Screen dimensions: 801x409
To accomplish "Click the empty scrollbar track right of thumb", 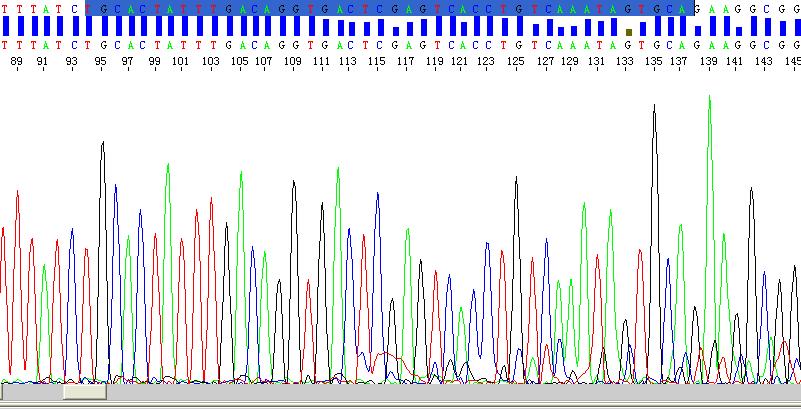I will coord(450,392).
